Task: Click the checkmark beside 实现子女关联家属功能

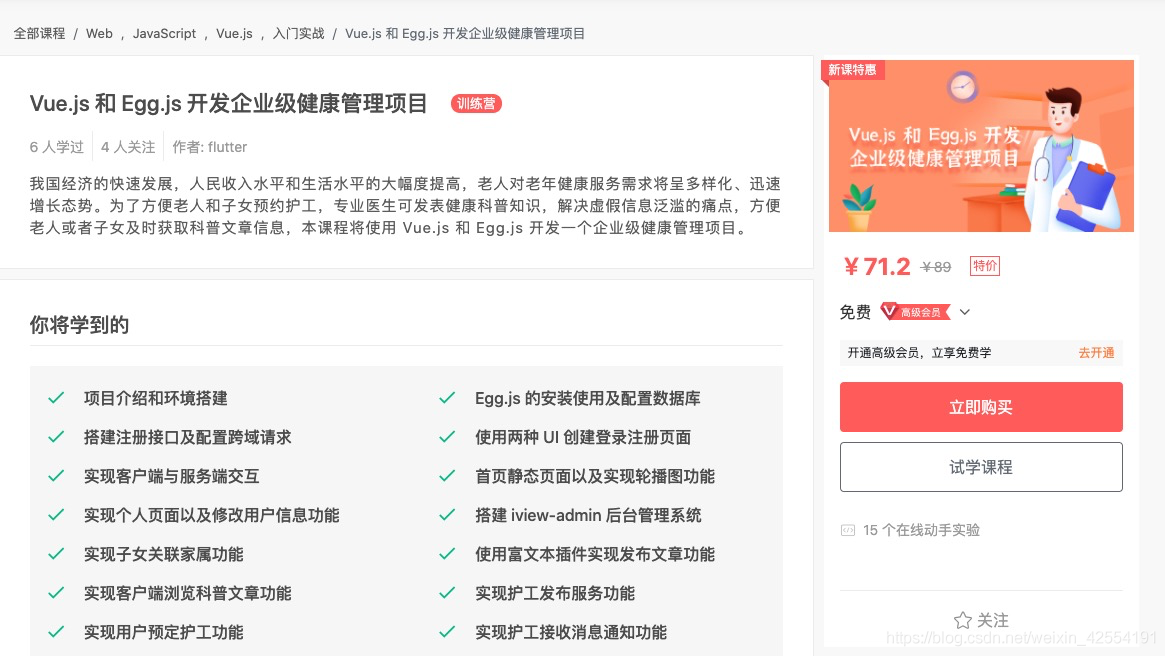Action: (56, 554)
